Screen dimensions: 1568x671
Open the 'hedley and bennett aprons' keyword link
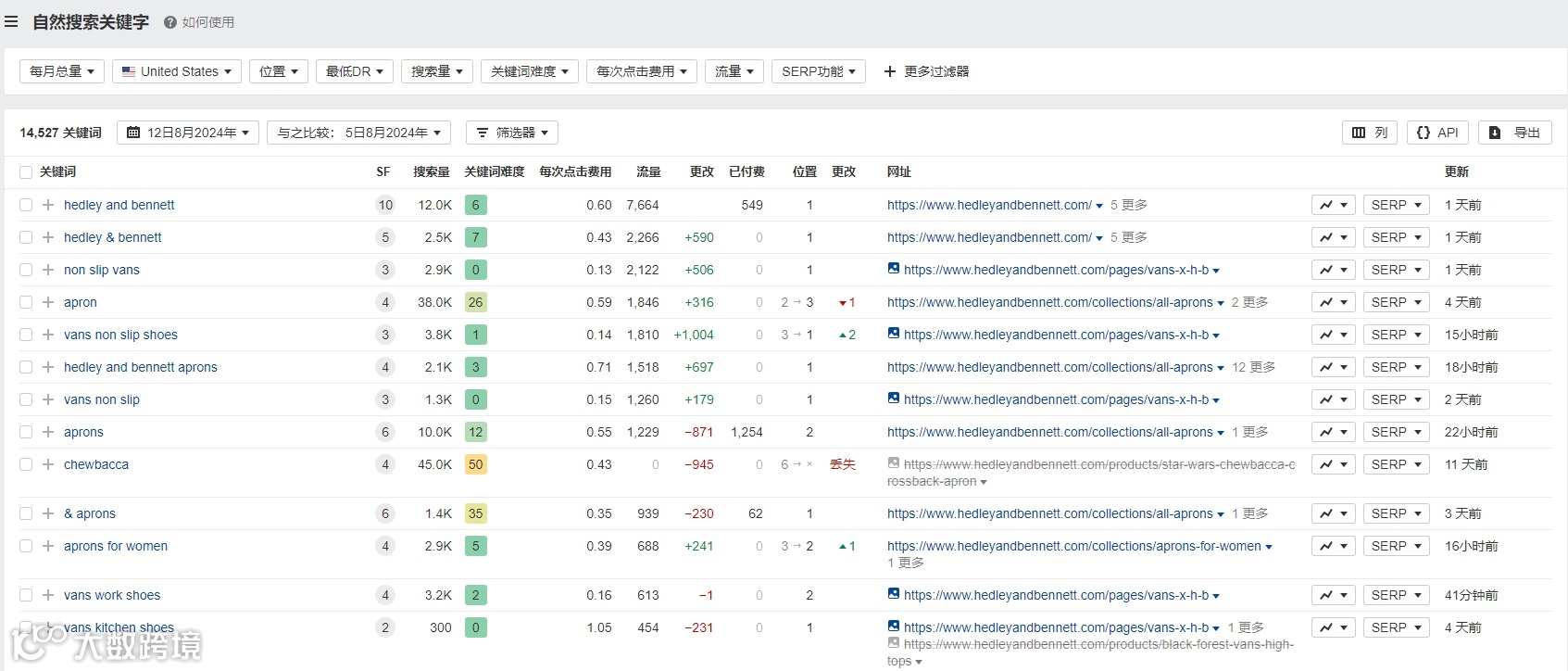point(141,367)
